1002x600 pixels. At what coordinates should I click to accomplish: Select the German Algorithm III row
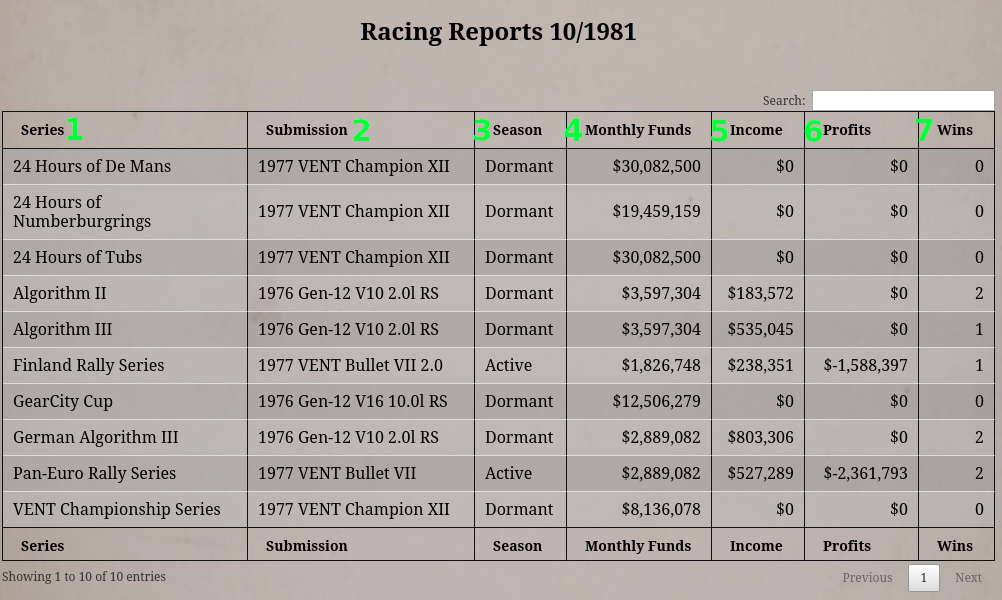498,438
